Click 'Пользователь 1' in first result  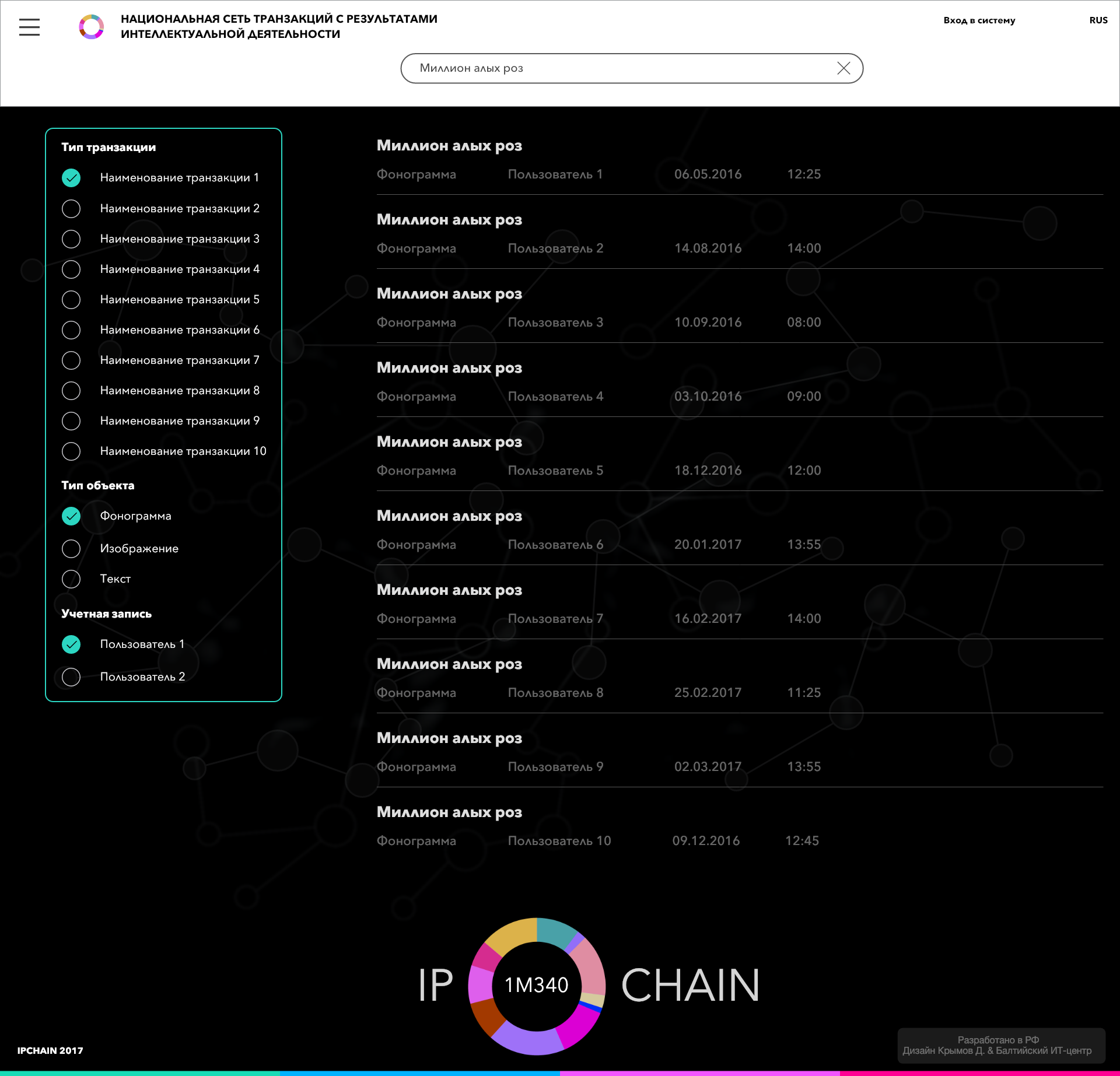click(x=555, y=174)
